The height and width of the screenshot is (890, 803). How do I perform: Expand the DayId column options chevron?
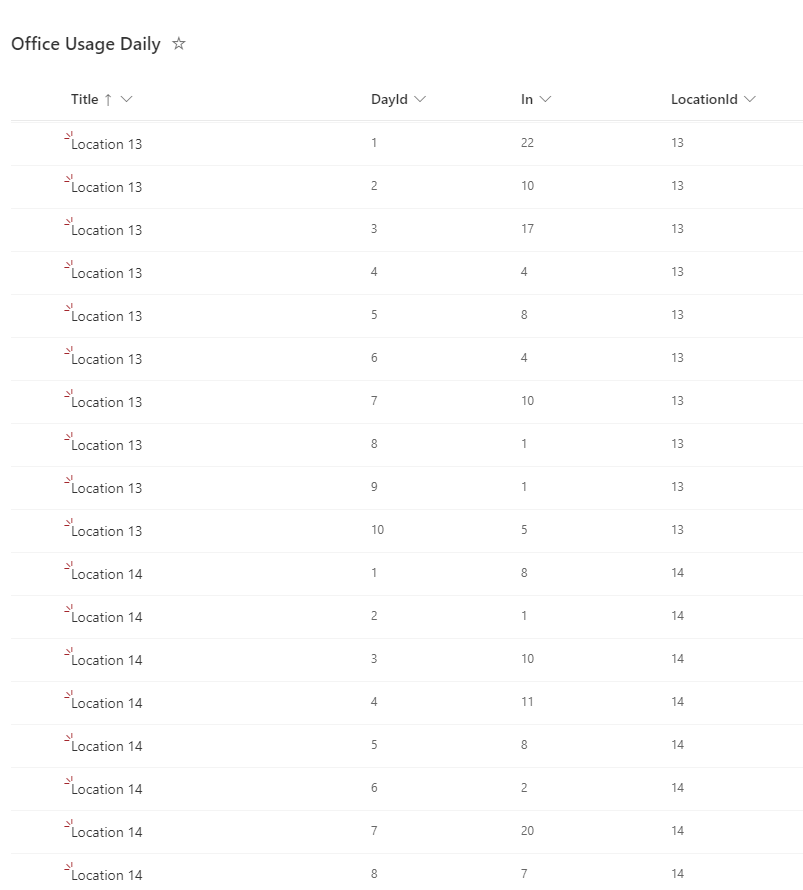(420, 99)
